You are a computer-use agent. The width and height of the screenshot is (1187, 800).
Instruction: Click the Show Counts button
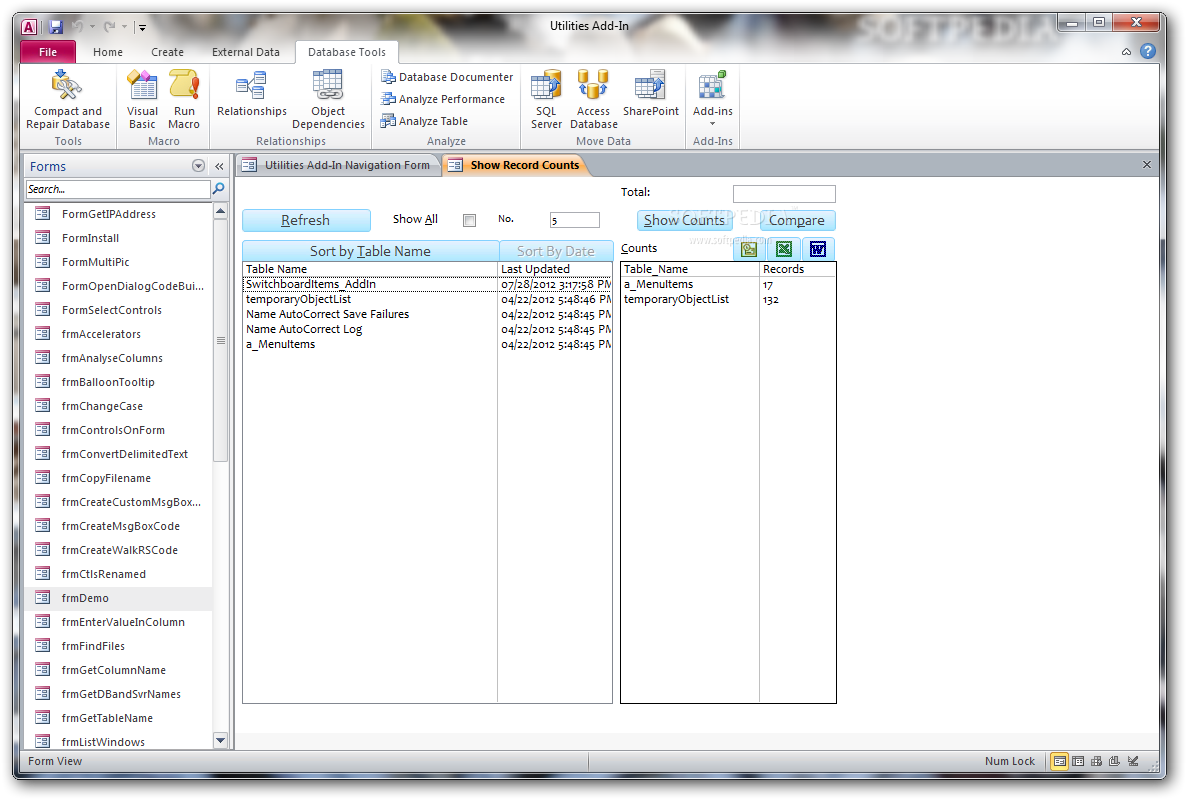(684, 220)
